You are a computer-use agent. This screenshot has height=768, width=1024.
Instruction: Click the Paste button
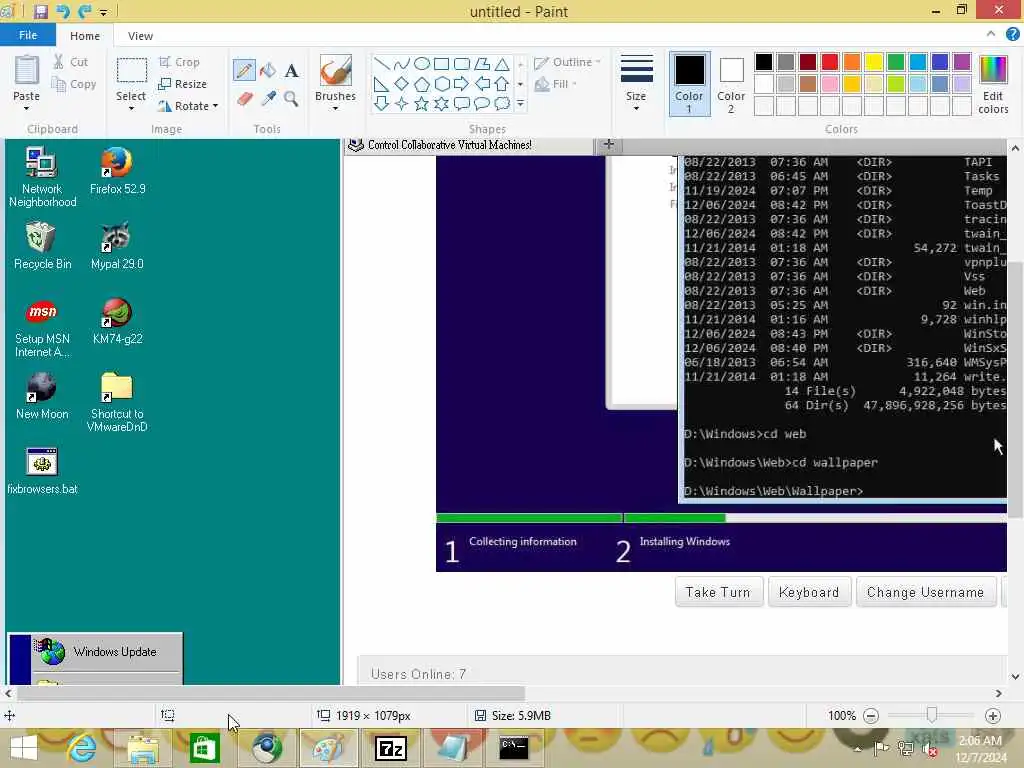(27, 78)
